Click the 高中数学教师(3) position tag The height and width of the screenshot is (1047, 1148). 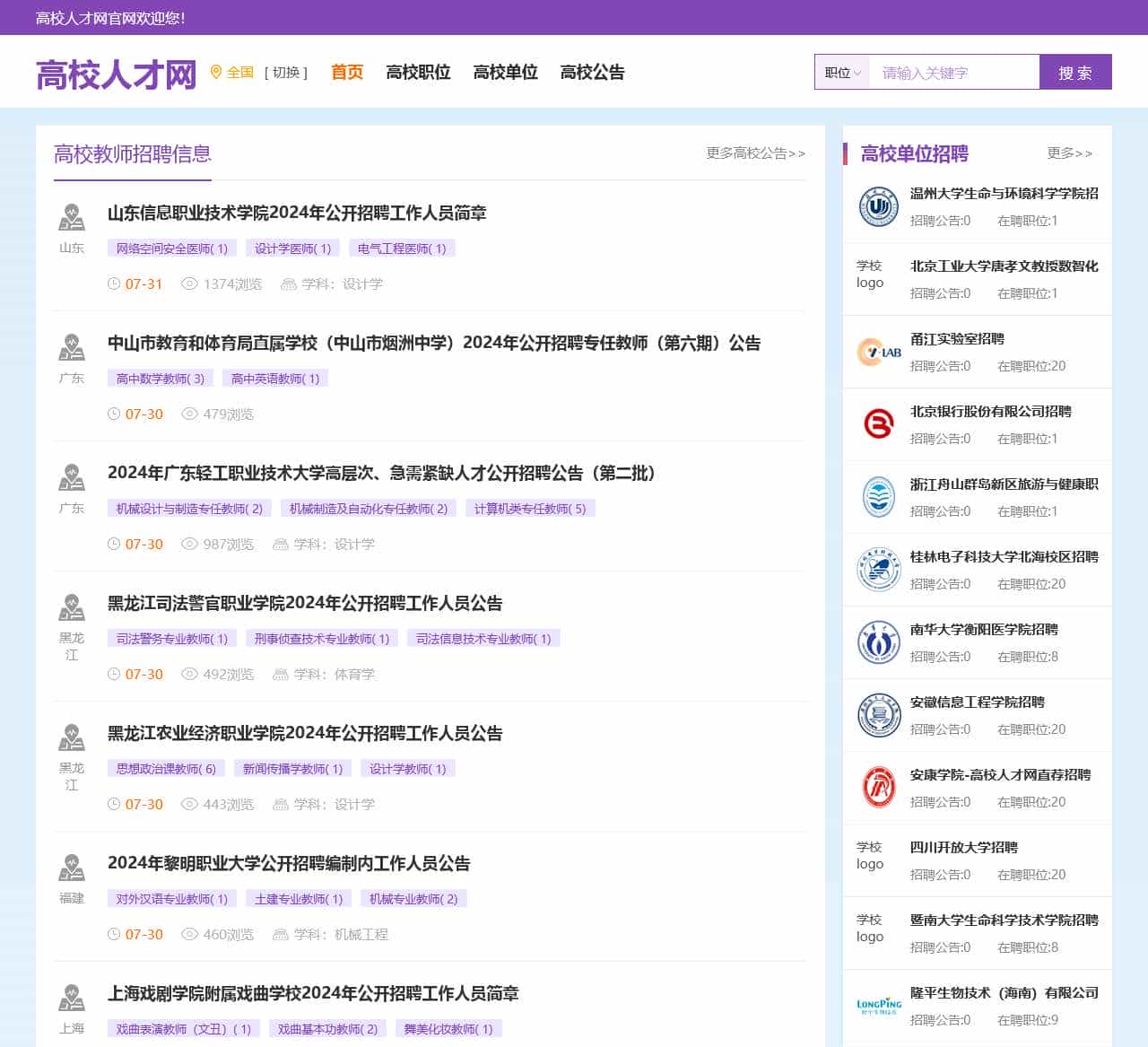point(161,379)
